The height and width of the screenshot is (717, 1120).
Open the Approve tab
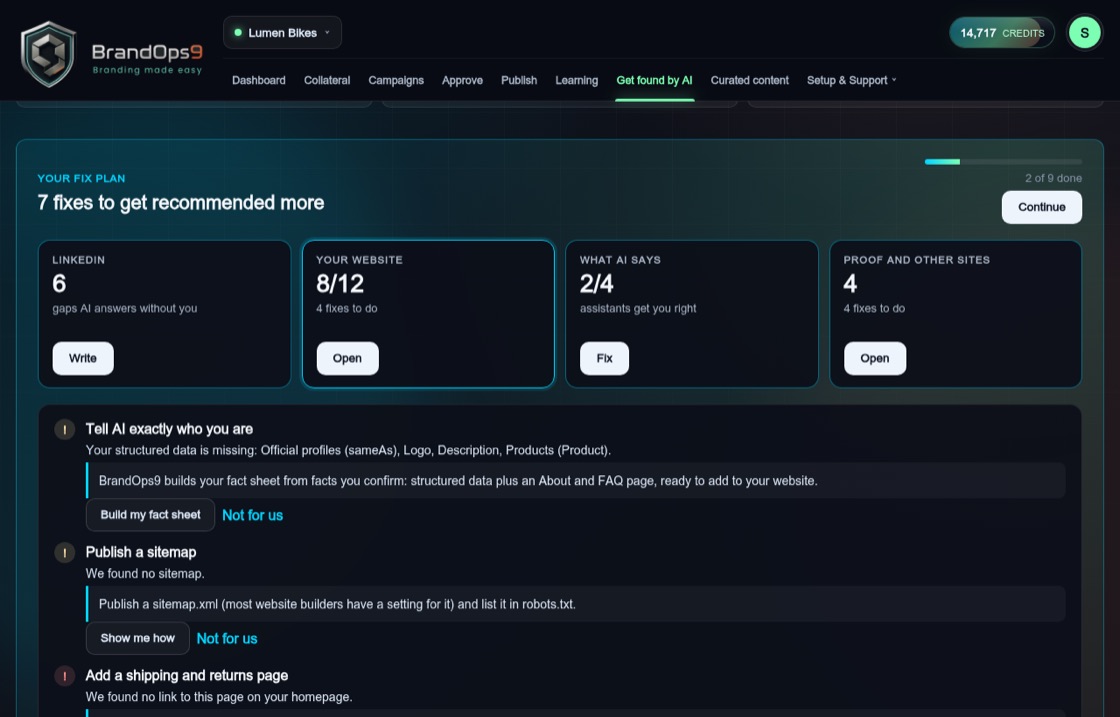point(462,80)
